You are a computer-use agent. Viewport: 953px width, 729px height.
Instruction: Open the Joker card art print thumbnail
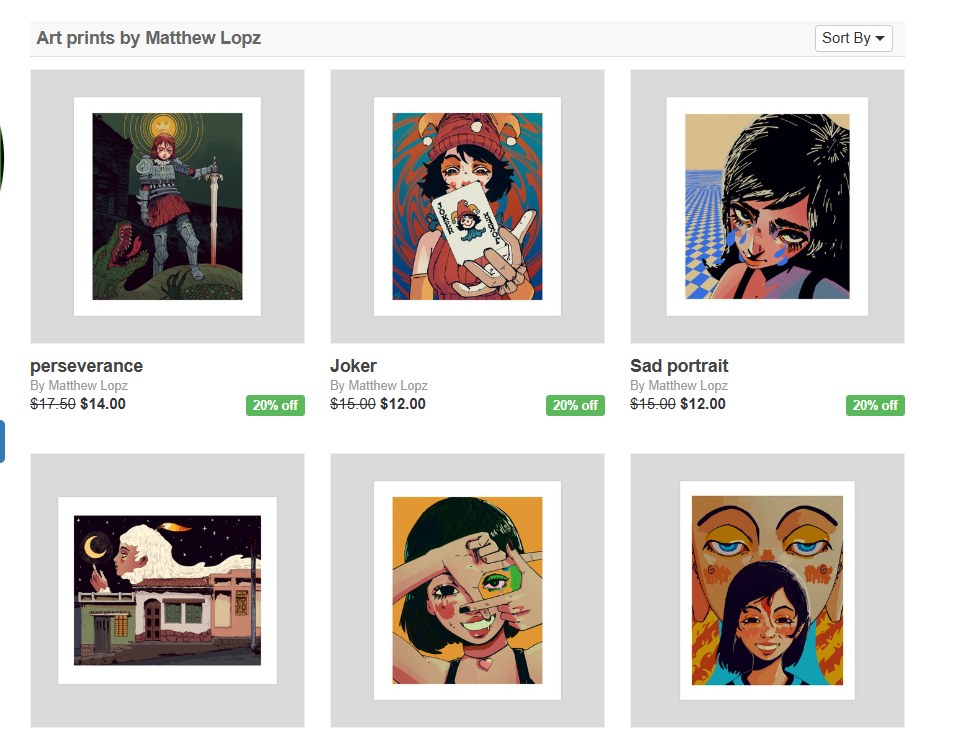coord(467,206)
